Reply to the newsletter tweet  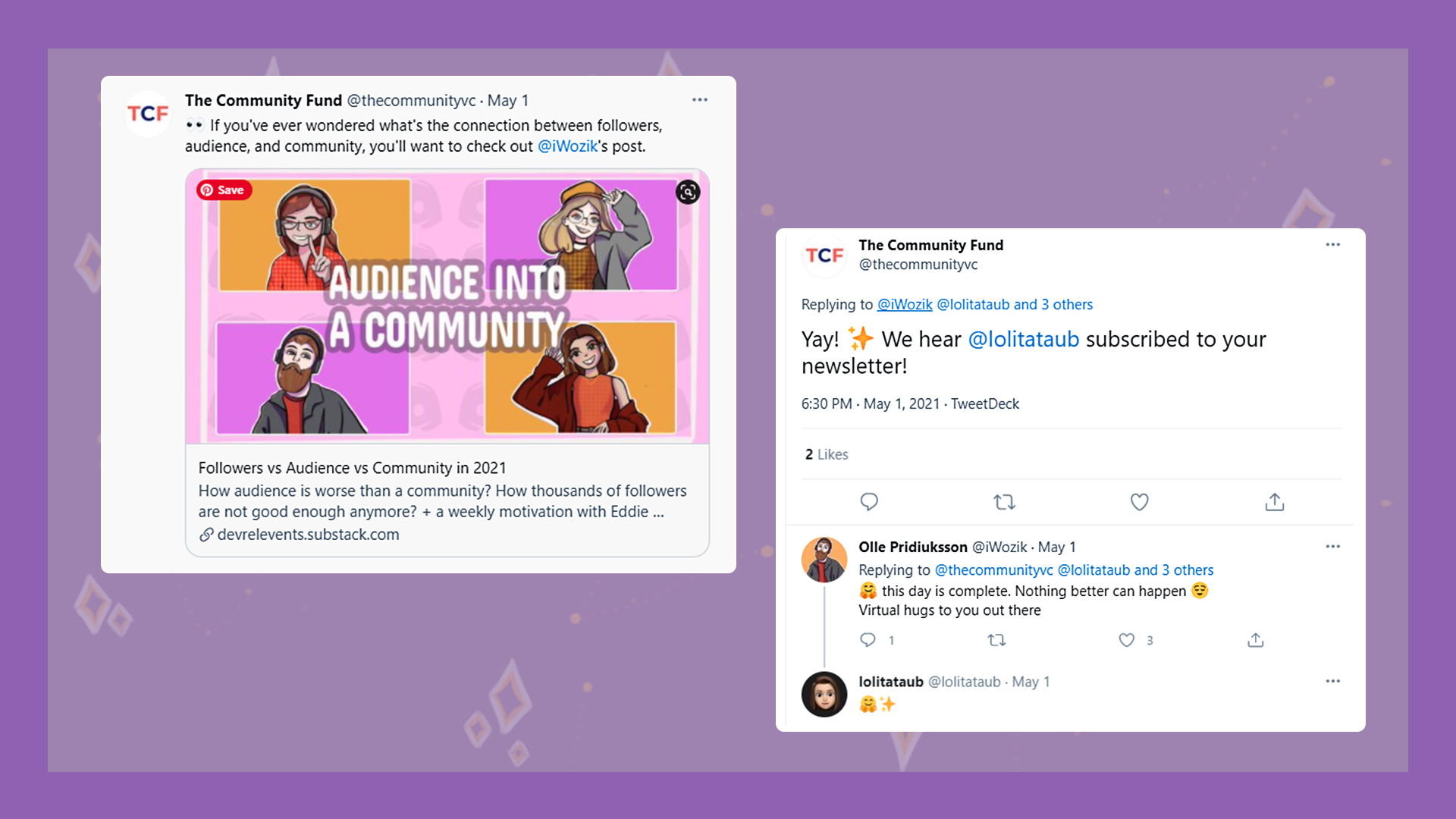pos(869,502)
